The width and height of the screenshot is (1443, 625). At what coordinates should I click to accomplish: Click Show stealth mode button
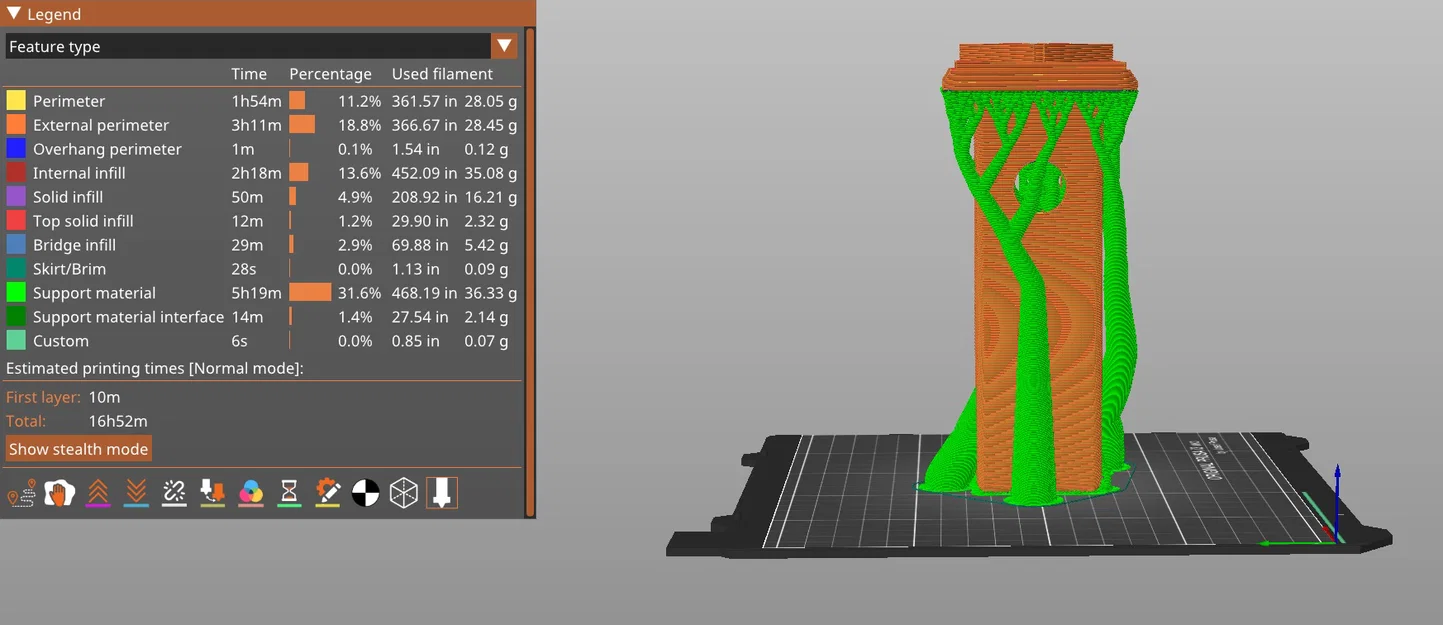pyautogui.click(x=78, y=449)
